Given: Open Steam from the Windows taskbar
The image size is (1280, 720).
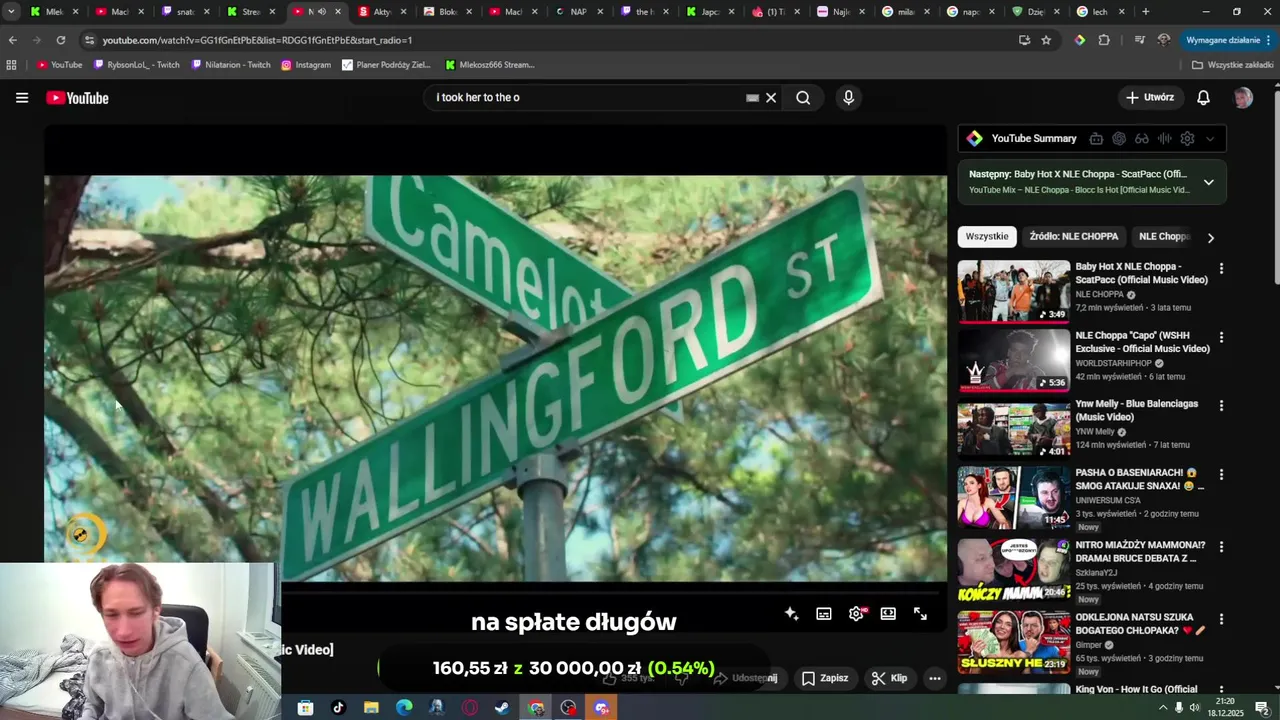Looking at the screenshot, I should coord(502,708).
